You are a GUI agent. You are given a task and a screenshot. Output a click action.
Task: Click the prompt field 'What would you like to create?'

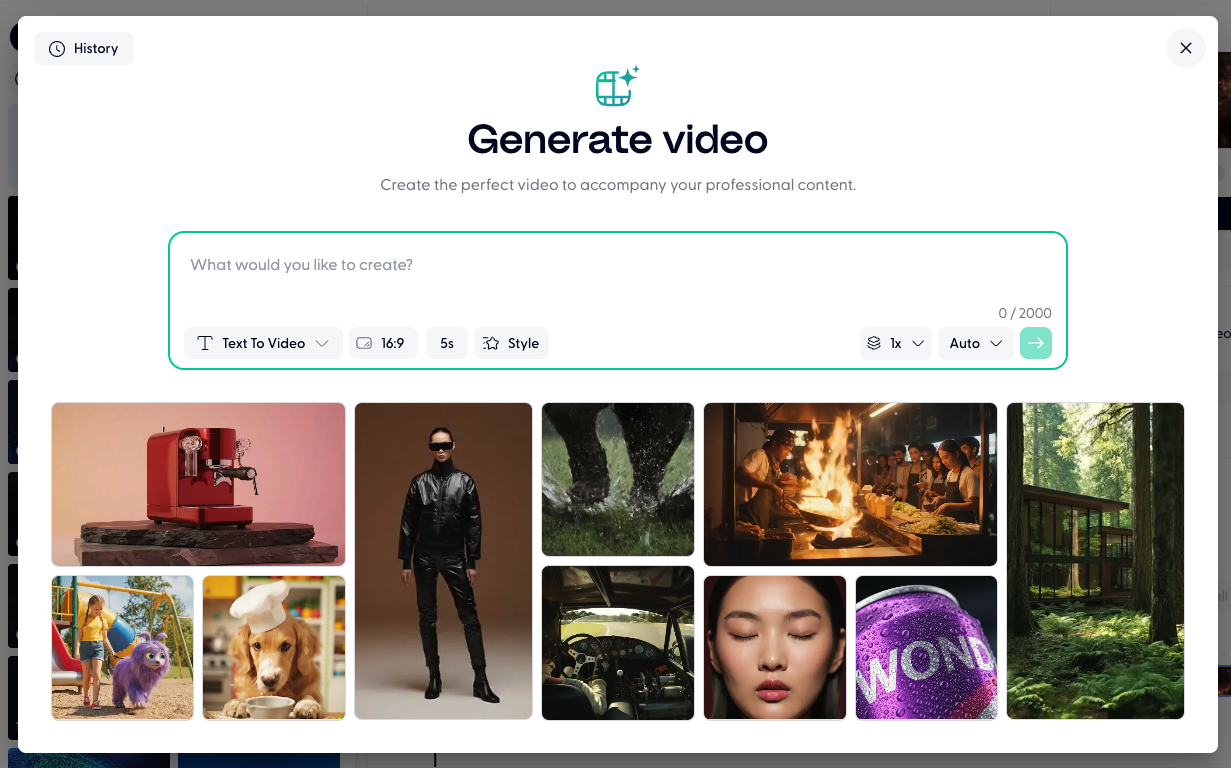point(617,265)
